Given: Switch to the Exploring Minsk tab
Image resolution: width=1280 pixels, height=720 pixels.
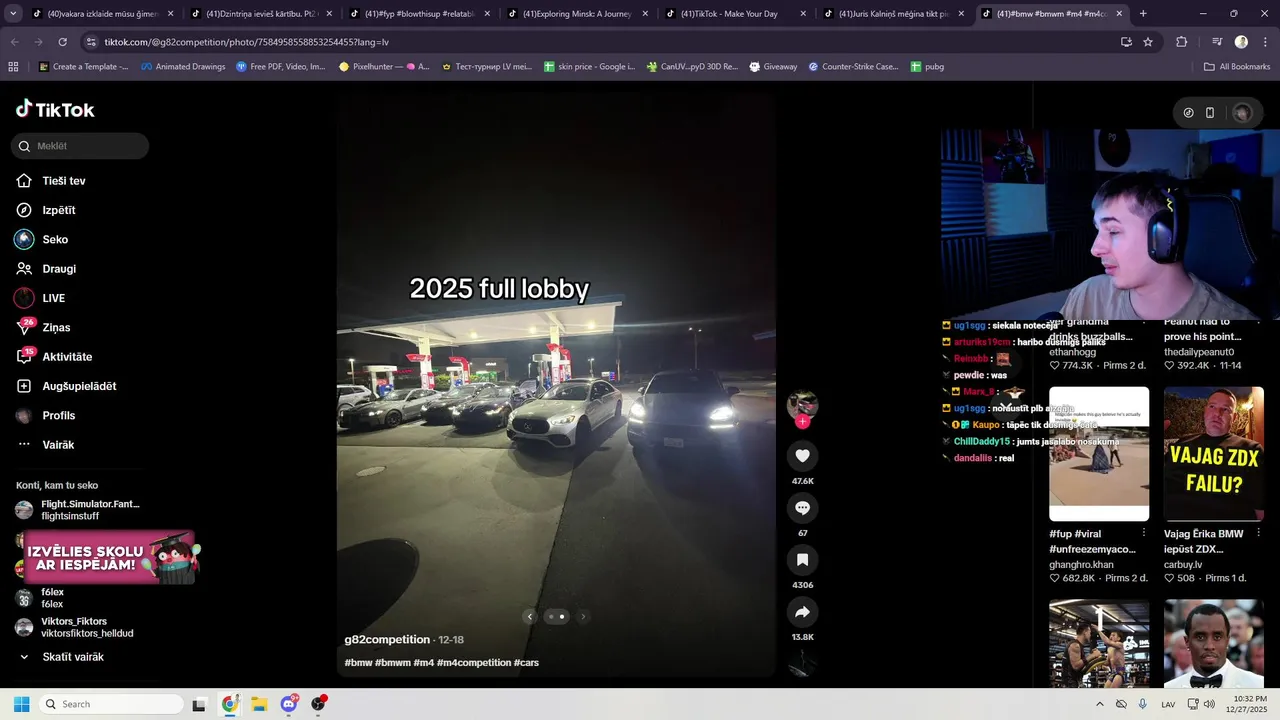Looking at the screenshot, I should pos(577,14).
